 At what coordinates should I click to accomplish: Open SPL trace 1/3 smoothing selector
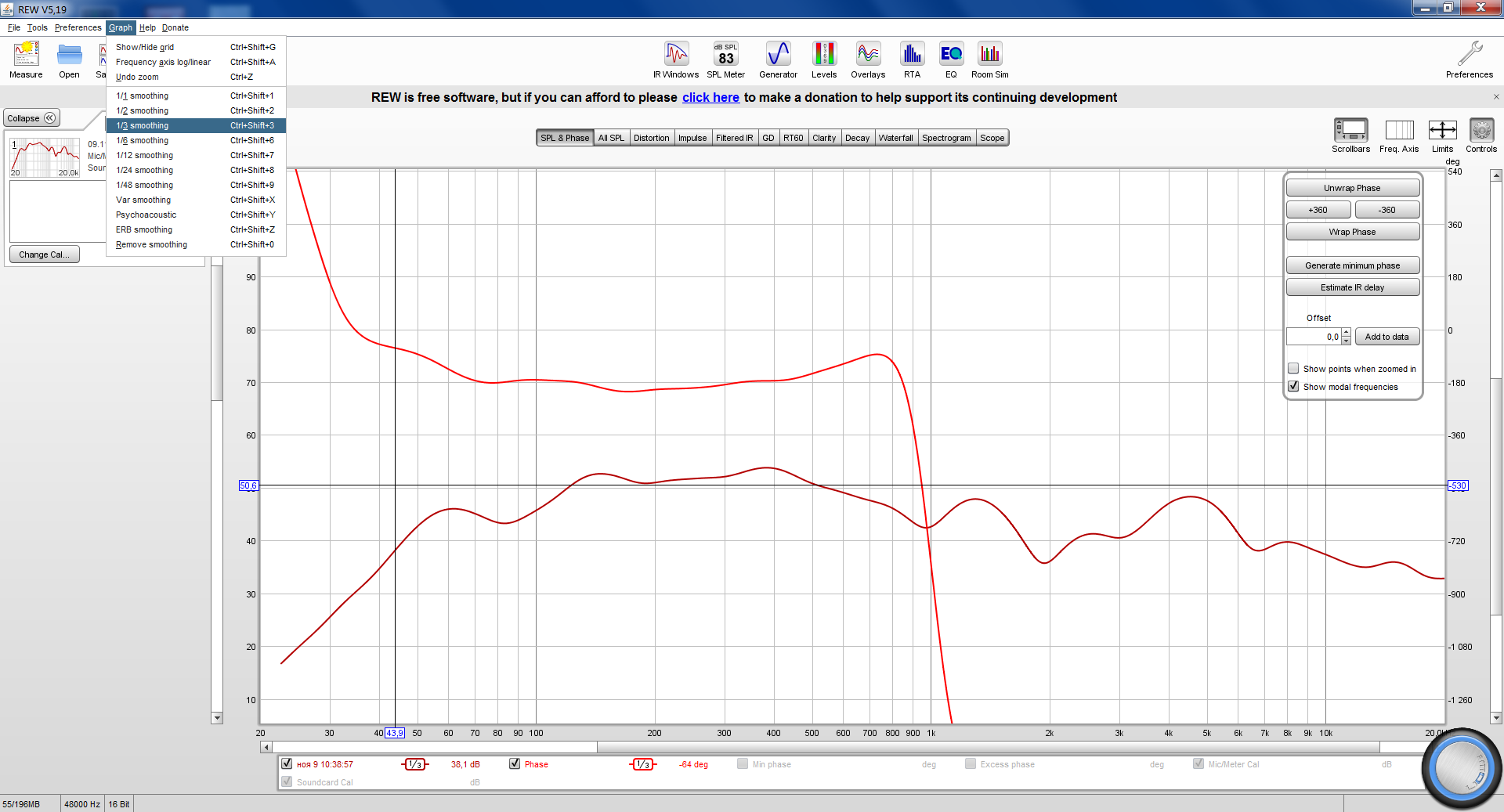(x=415, y=764)
